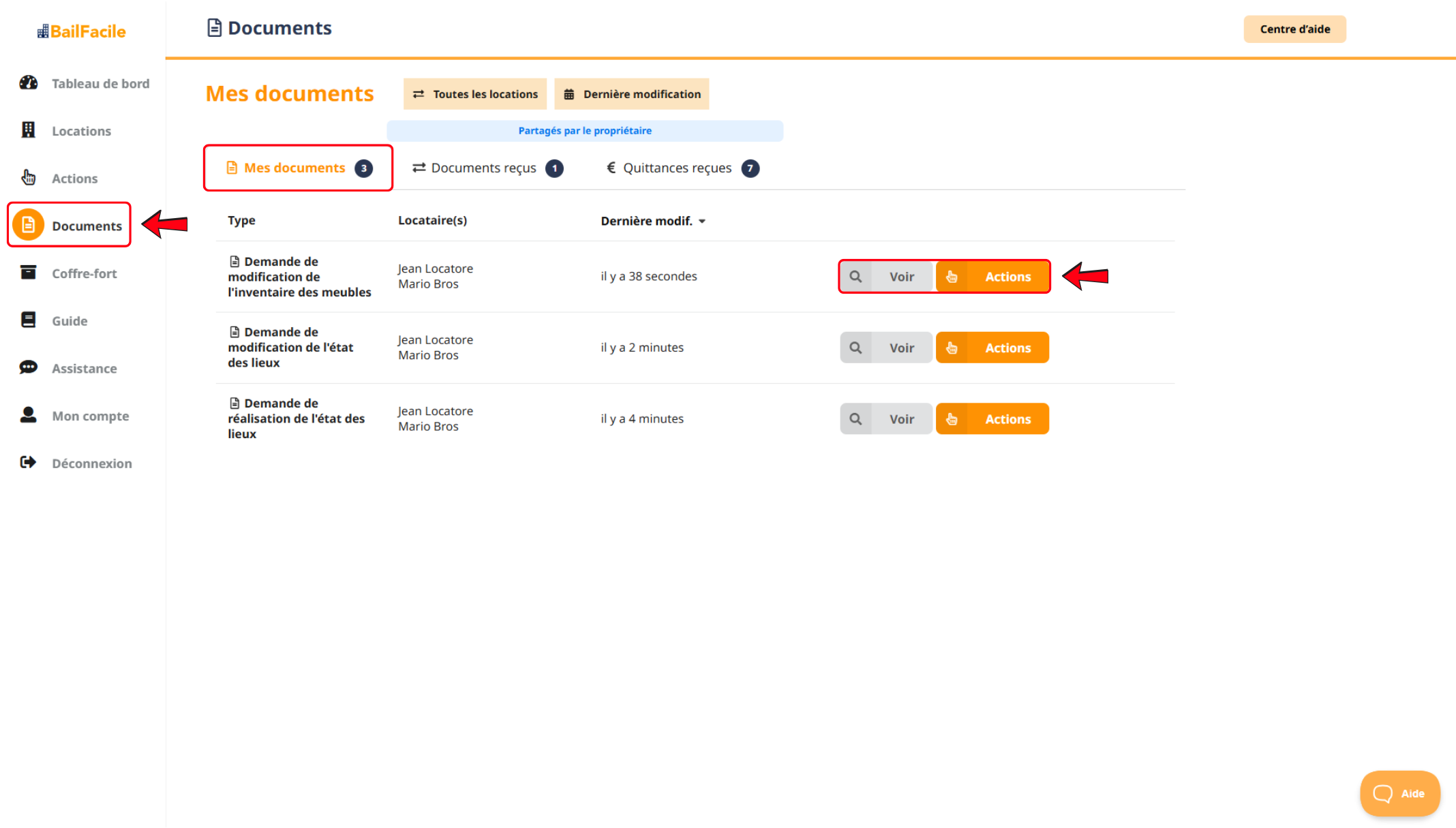
Task: Open Dernière modification sort filter
Action: tap(632, 94)
